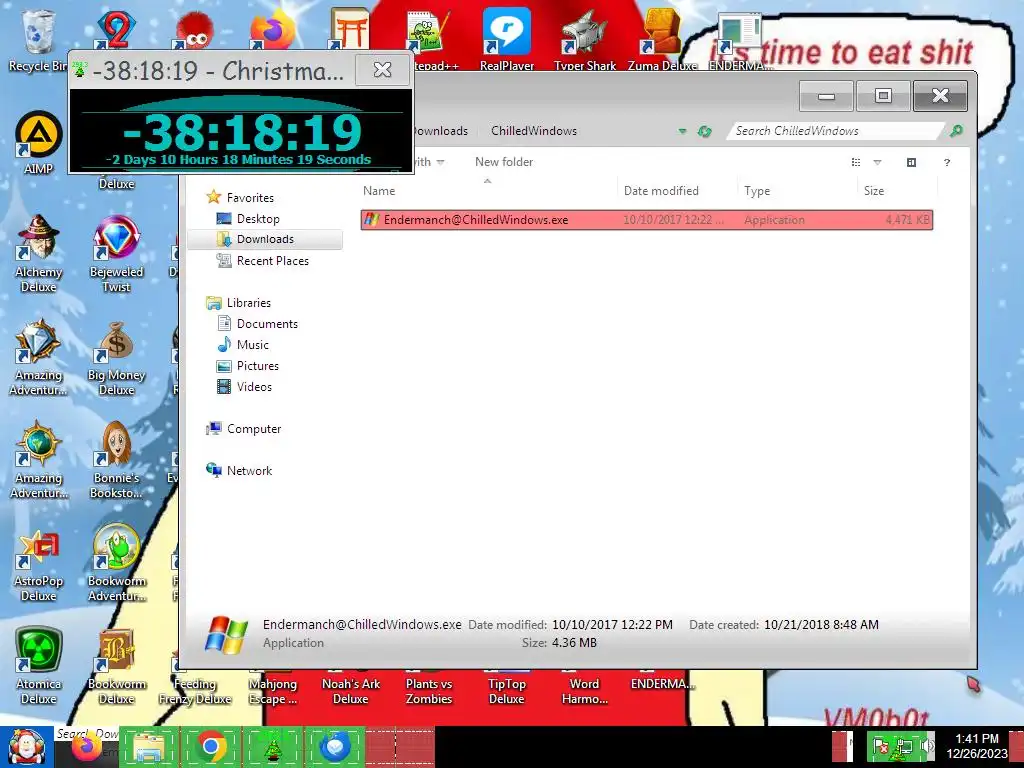Open the Pictures library
The height and width of the screenshot is (768, 1024).
(248, 366)
